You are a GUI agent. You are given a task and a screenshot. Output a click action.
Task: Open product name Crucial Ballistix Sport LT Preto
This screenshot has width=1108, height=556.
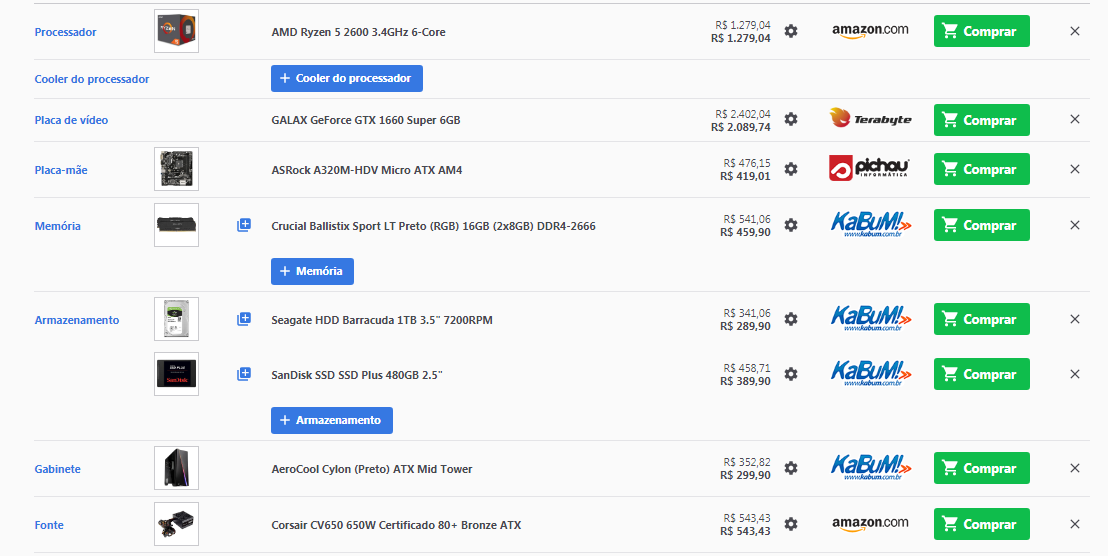point(433,226)
